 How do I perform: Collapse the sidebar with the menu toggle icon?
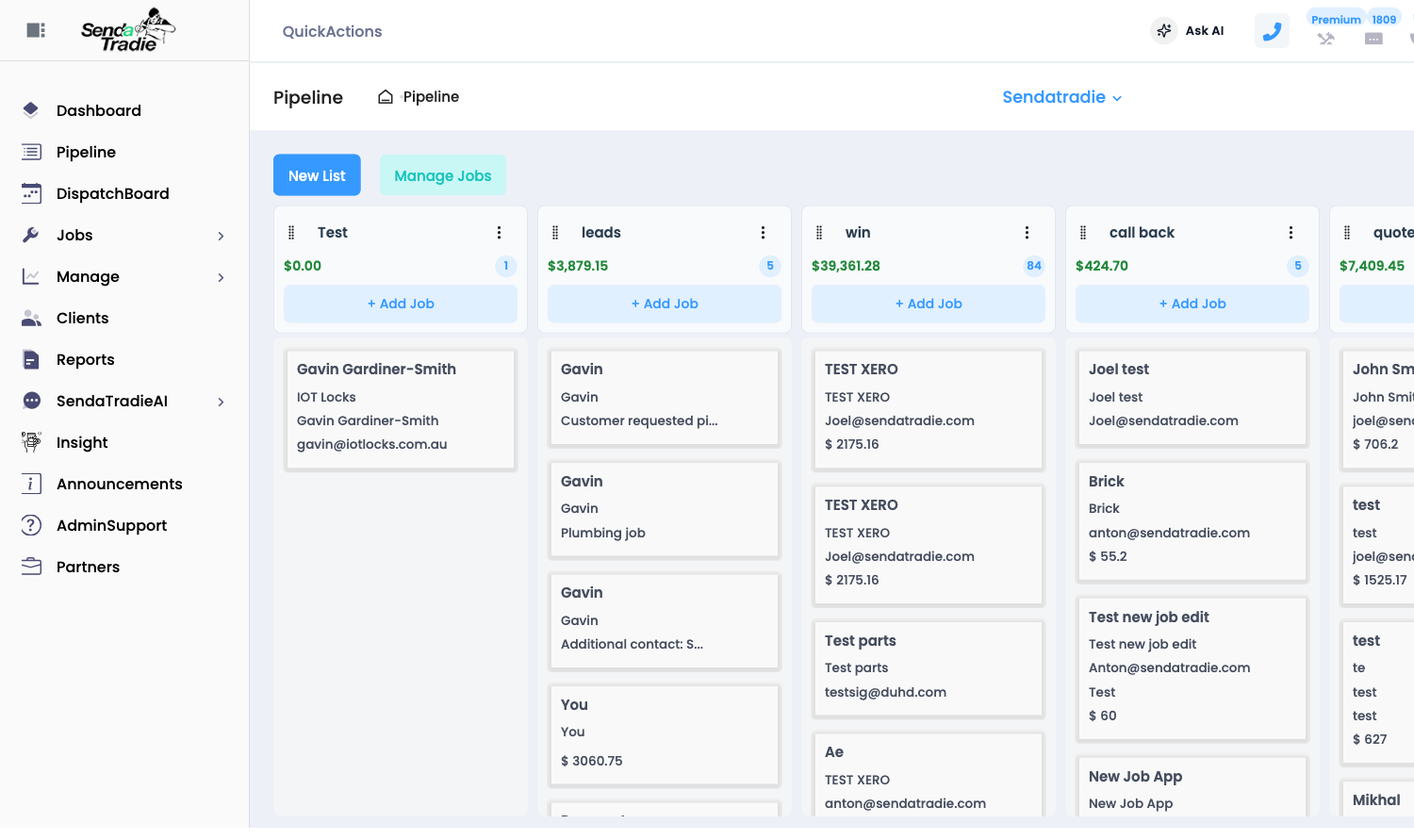(x=36, y=30)
